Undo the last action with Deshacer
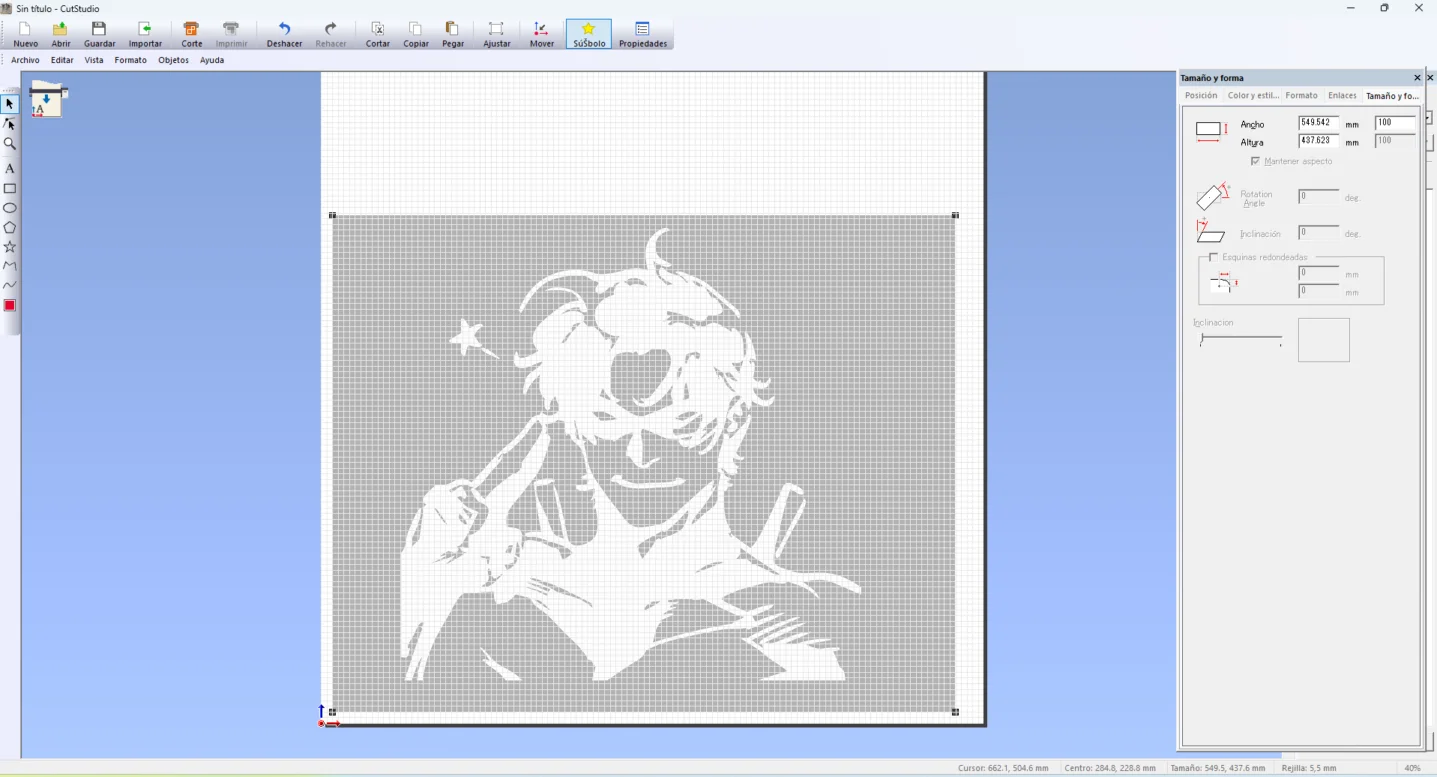This screenshot has width=1437, height=777. pyautogui.click(x=284, y=34)
